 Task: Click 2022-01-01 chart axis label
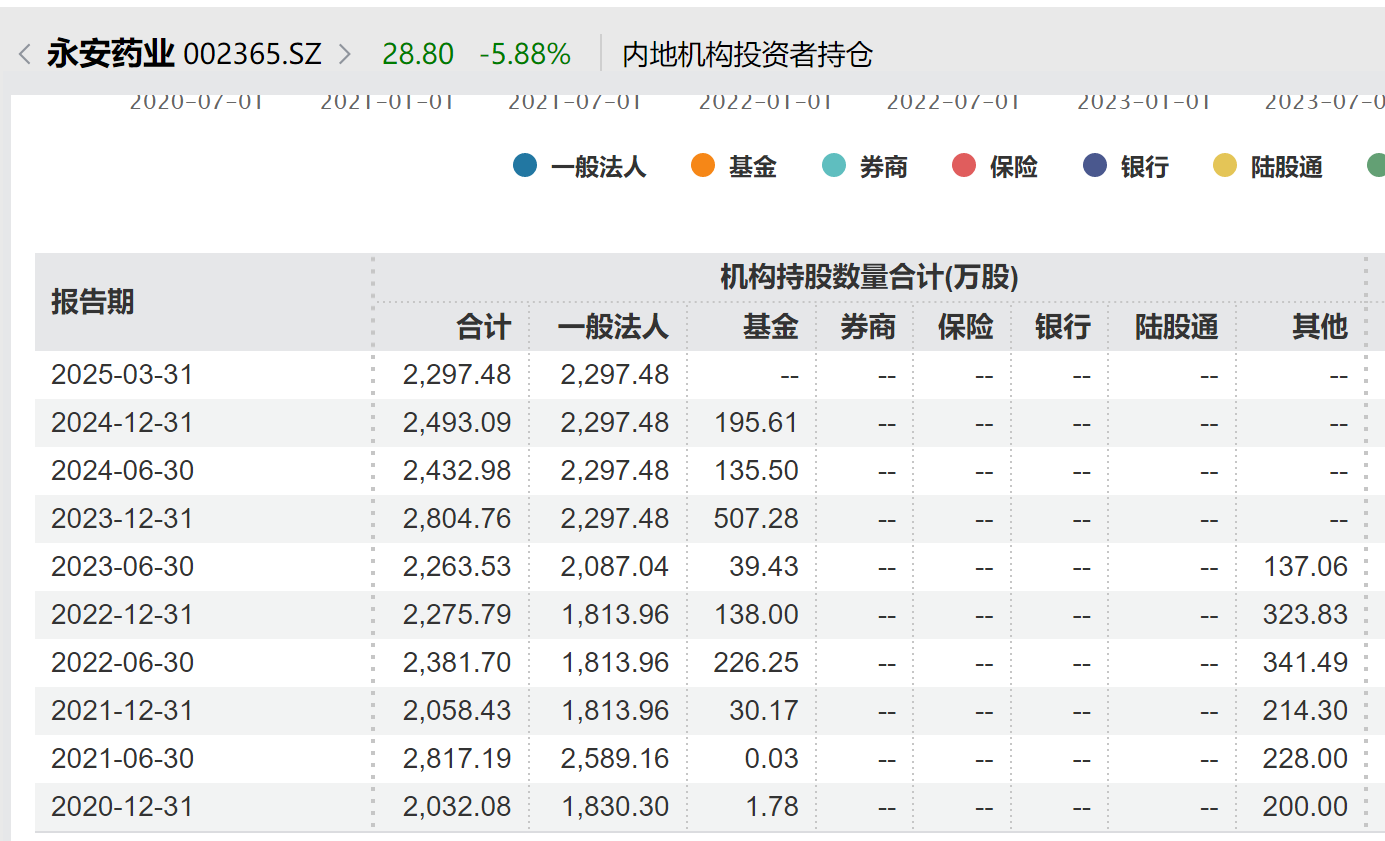(x=765, y=101)
